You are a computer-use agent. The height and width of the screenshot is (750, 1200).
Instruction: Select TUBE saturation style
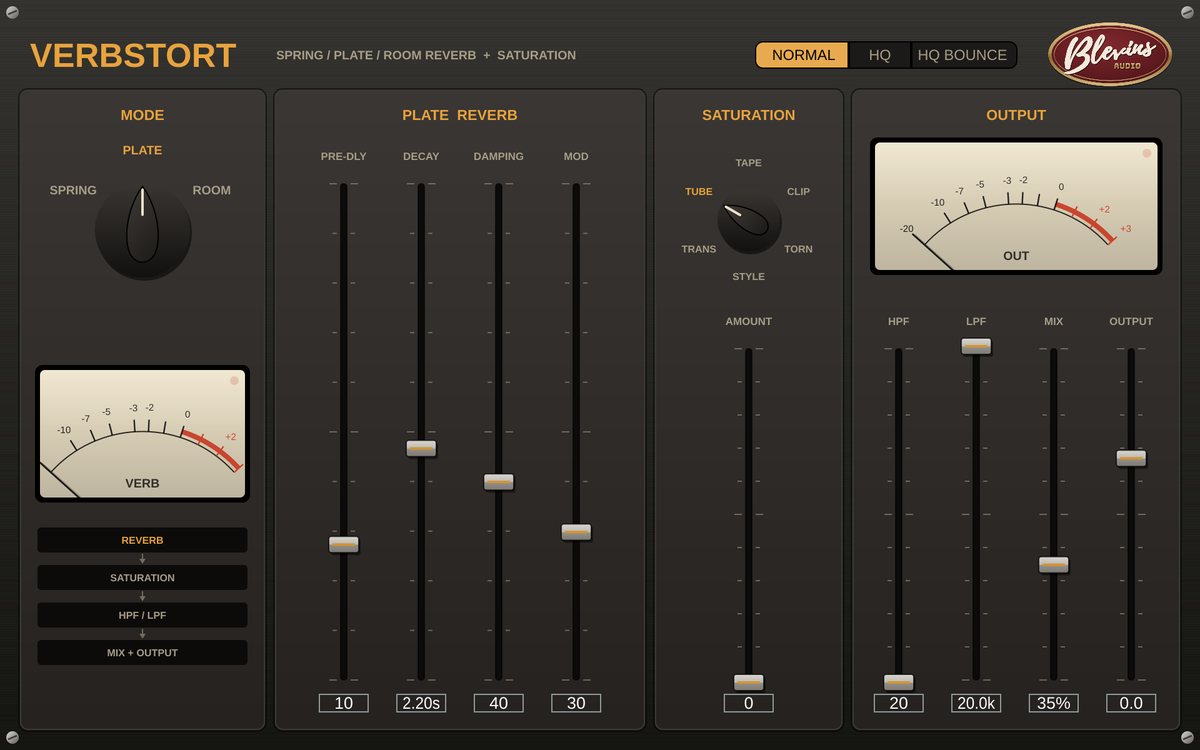pyautogui.click(x=699, y=191)
